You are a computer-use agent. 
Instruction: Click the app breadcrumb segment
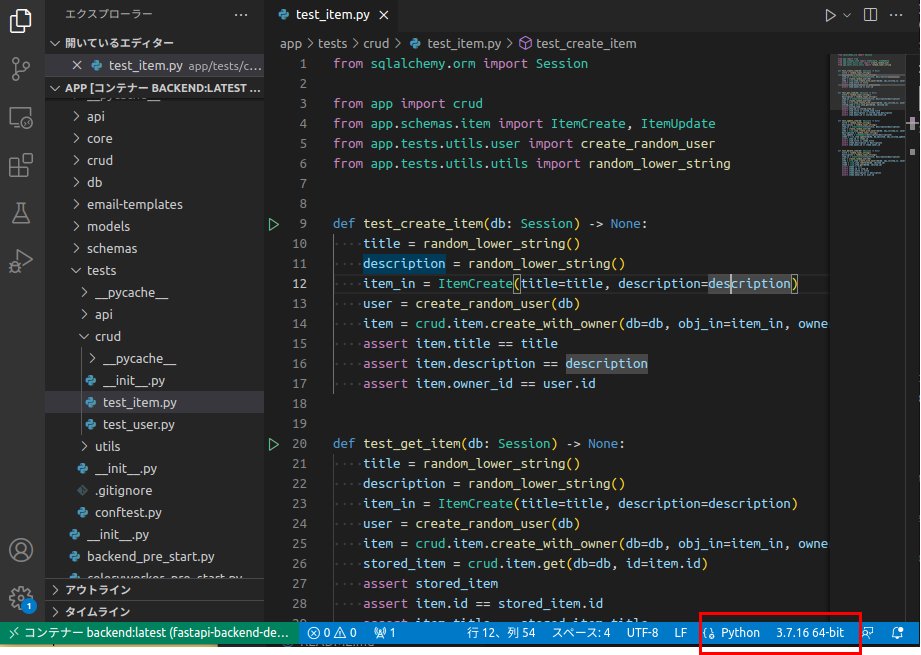point(291,43)
